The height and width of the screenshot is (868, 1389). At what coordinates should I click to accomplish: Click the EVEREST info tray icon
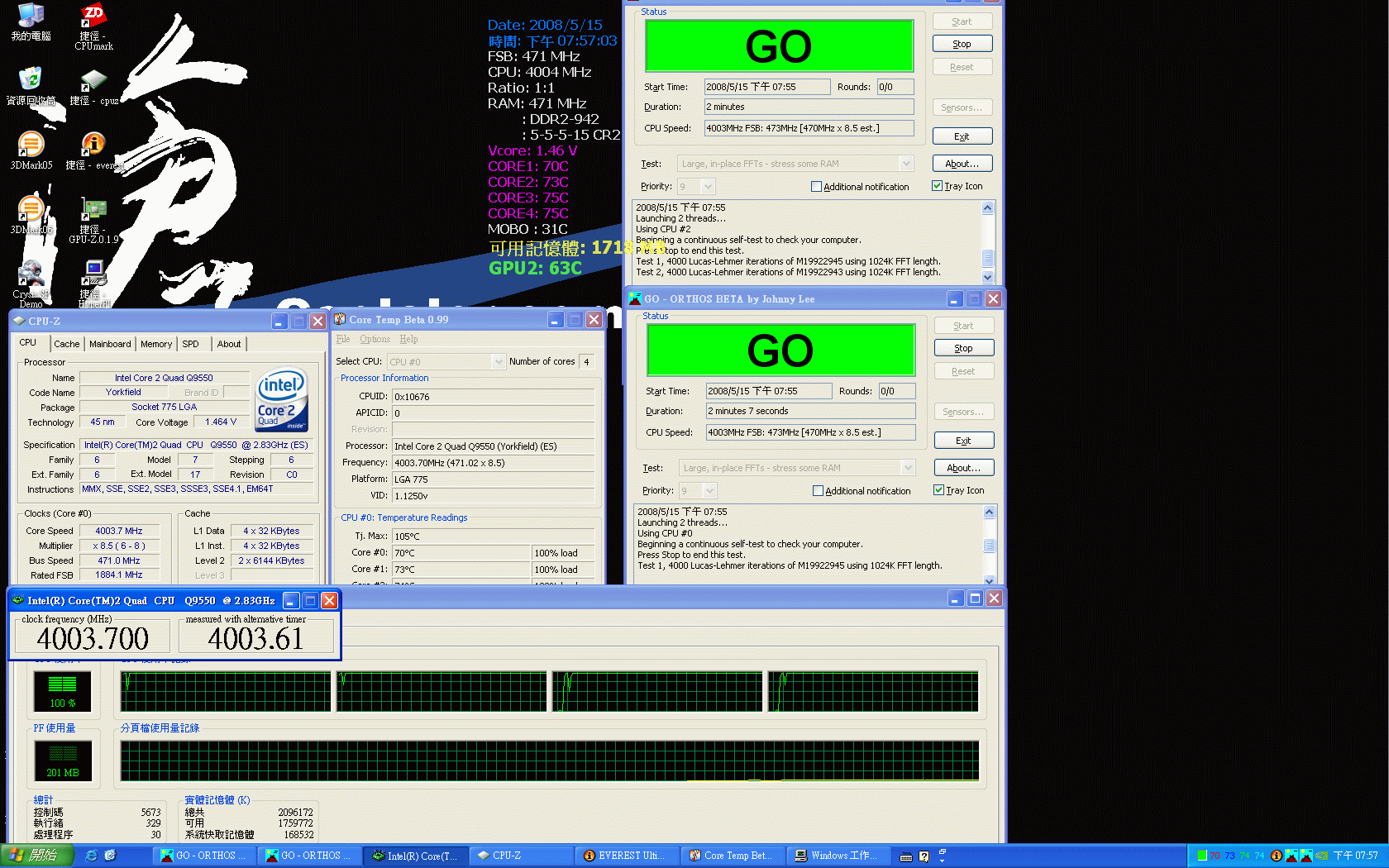click(1276, 856)
